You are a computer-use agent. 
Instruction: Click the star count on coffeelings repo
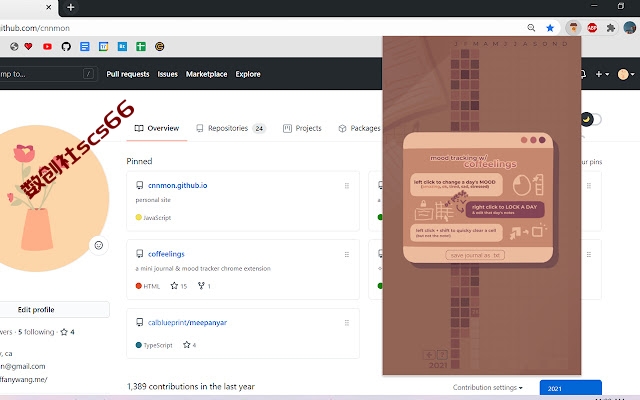click(x=179, y=286)
